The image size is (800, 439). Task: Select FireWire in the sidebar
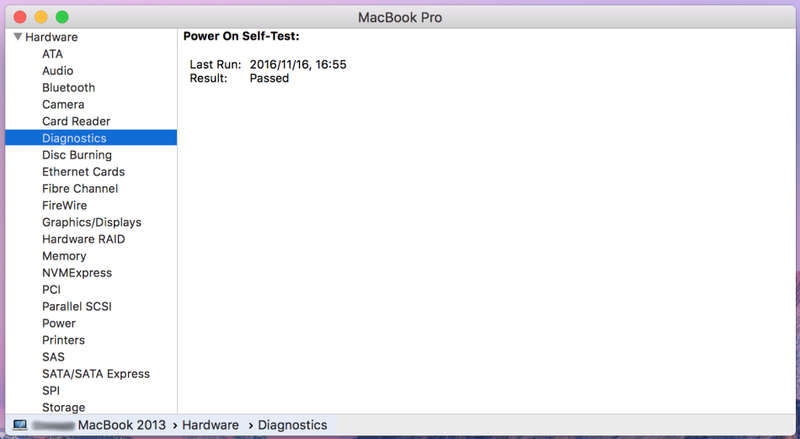point(65,205)
